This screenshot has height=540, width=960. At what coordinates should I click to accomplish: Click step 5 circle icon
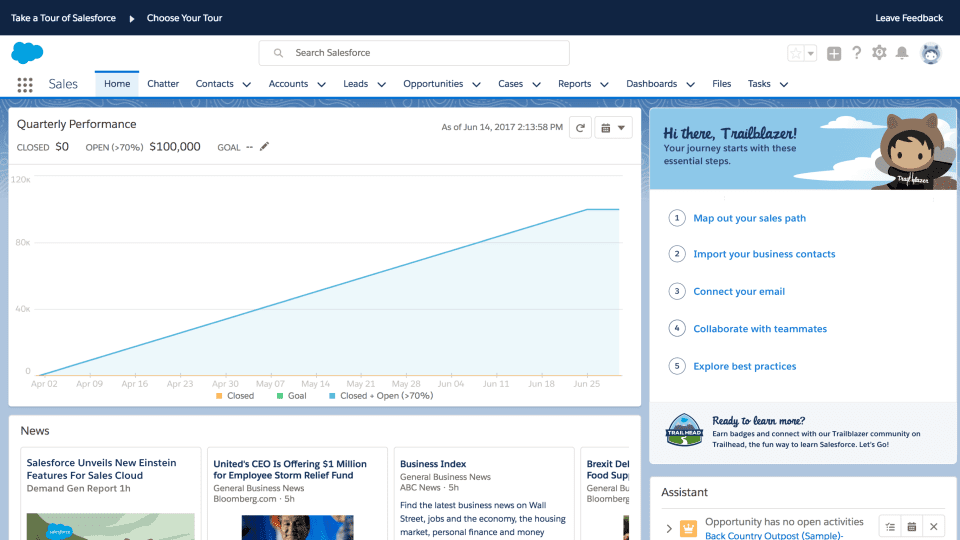point(677,366)
